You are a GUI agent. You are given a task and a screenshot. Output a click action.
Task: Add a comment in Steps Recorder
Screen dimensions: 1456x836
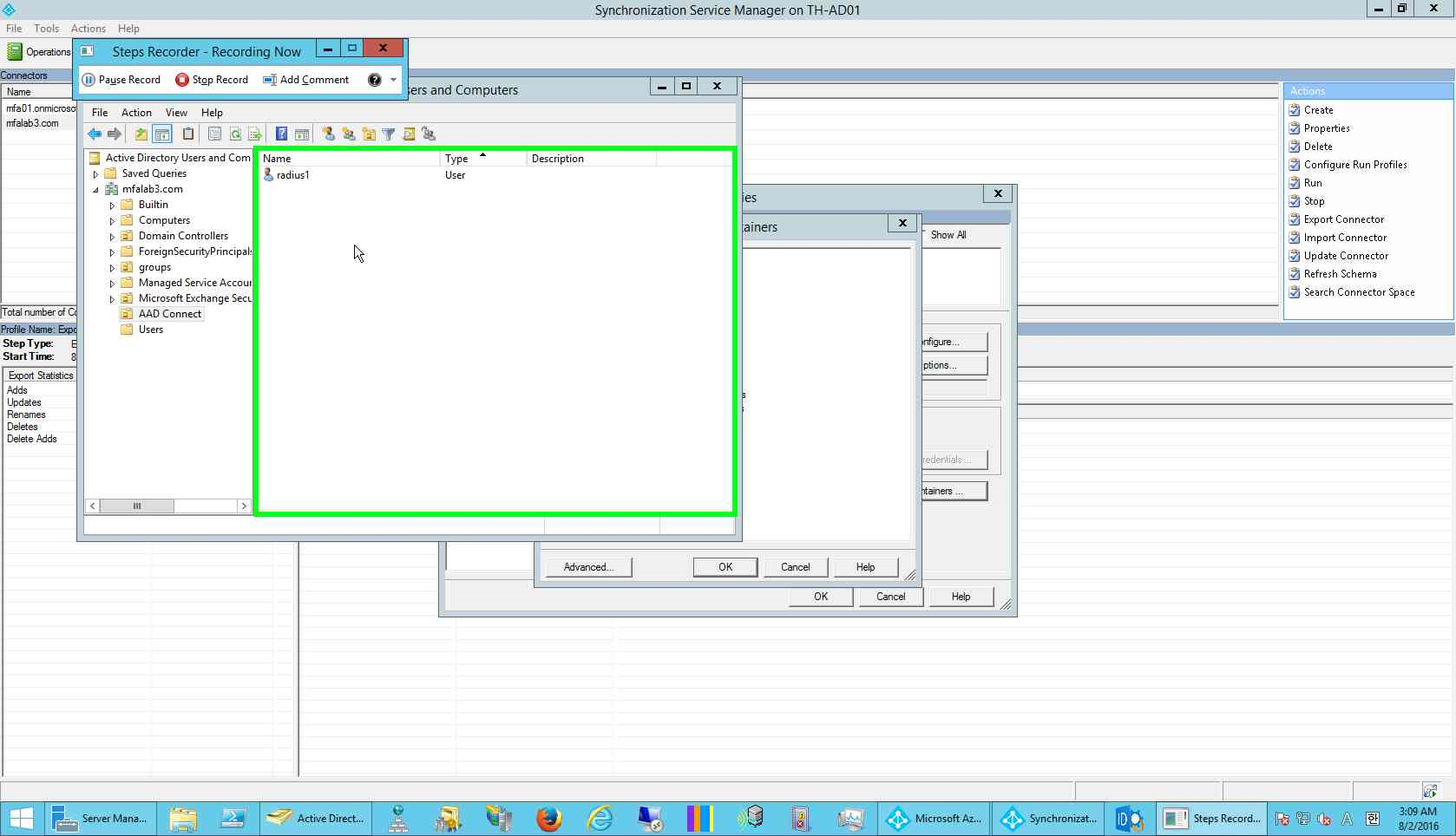[x=306, y=80]
